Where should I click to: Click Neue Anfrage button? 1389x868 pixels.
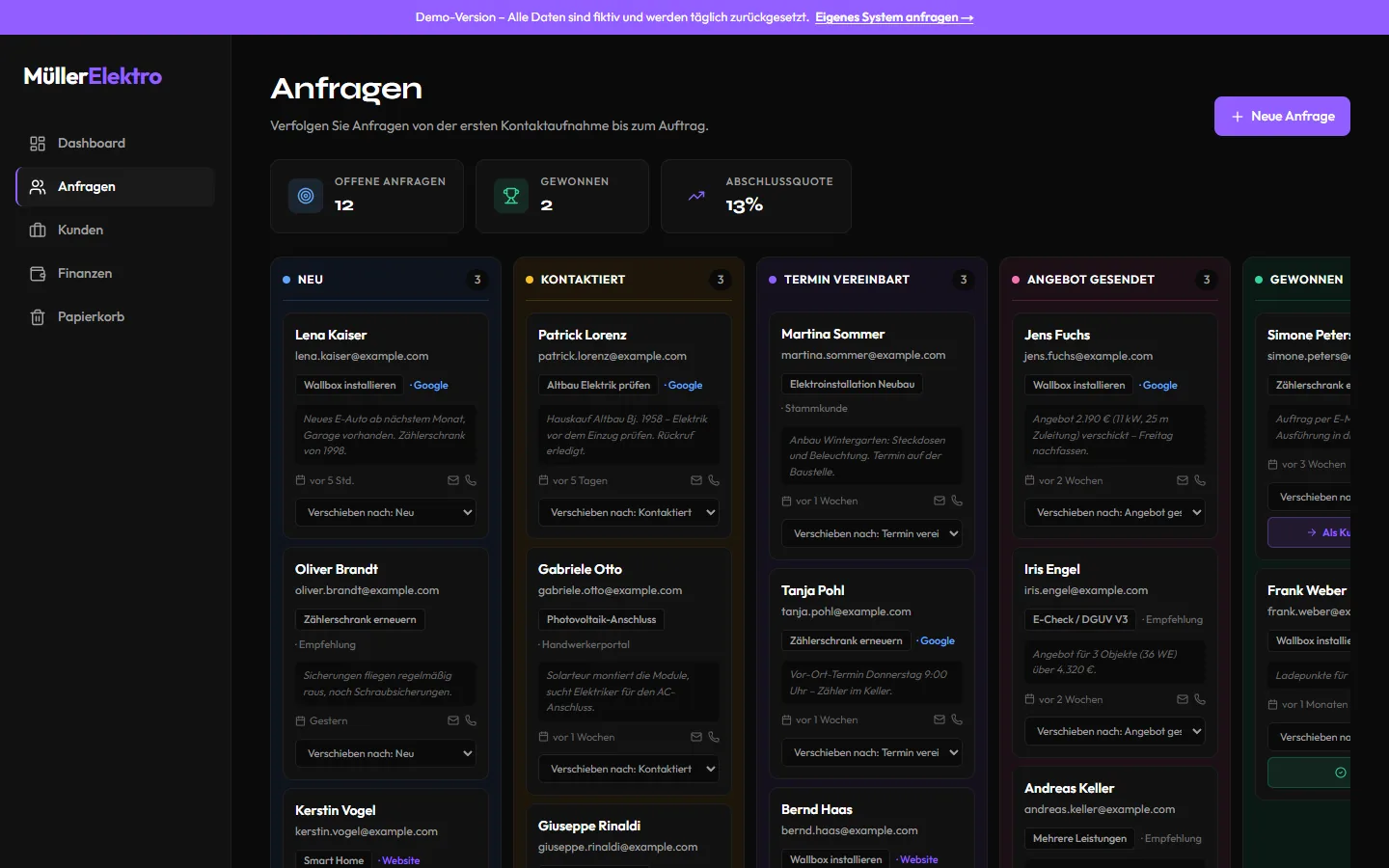(x=1282, y=116)
